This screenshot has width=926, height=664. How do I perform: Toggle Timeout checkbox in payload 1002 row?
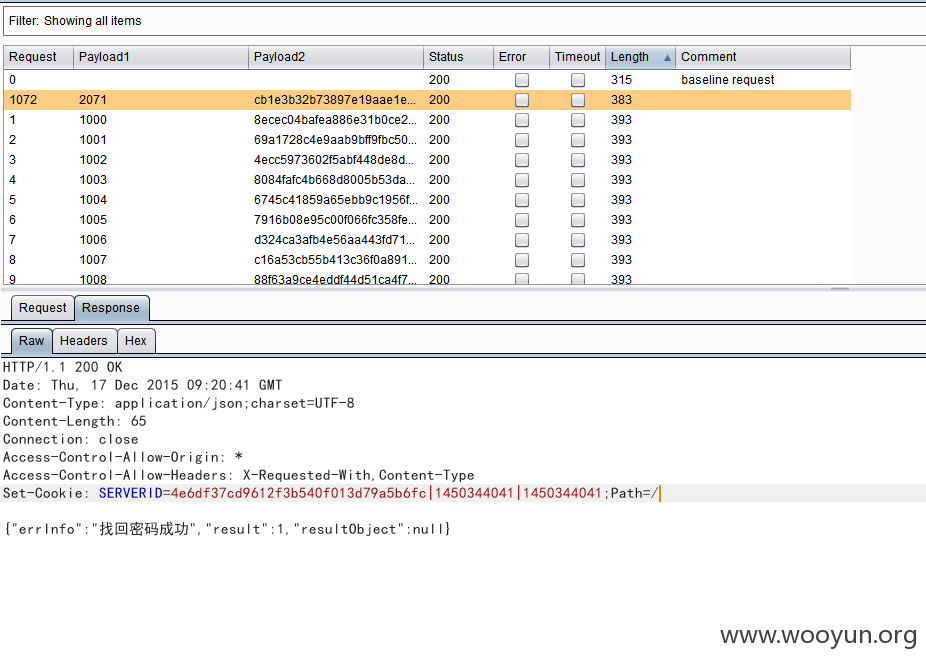click(578, 160)
